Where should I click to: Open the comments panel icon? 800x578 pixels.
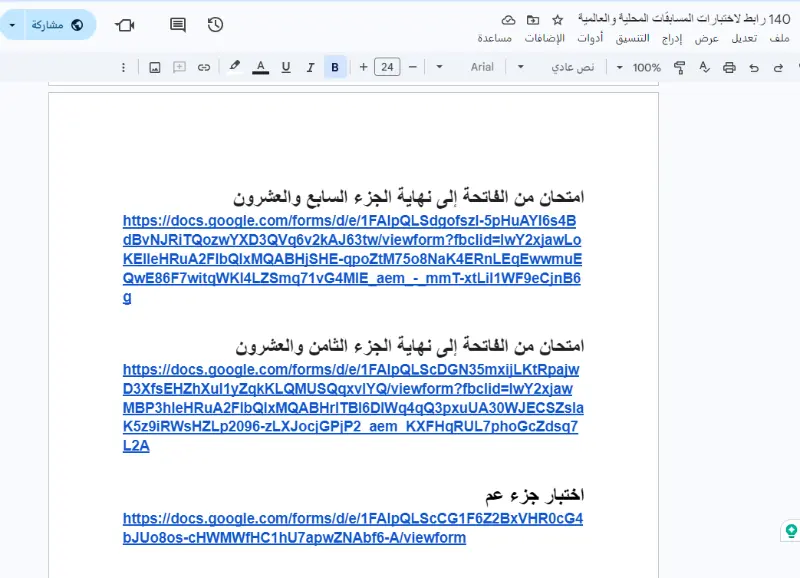178,24
